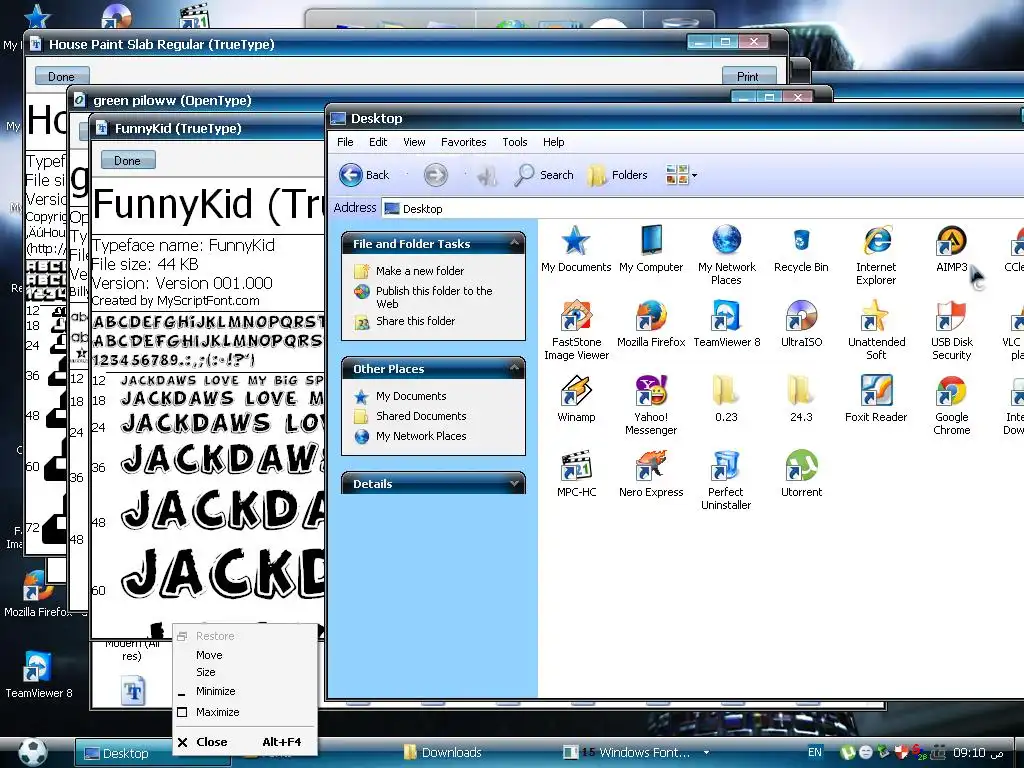Select Unattended Soft icon

click(876, 330)
